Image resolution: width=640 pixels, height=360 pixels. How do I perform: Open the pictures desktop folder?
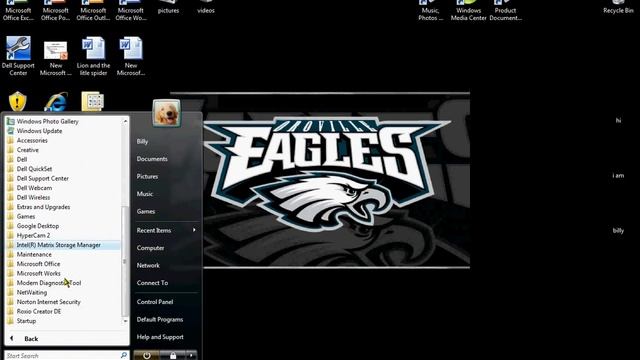(x=168, y=7)
